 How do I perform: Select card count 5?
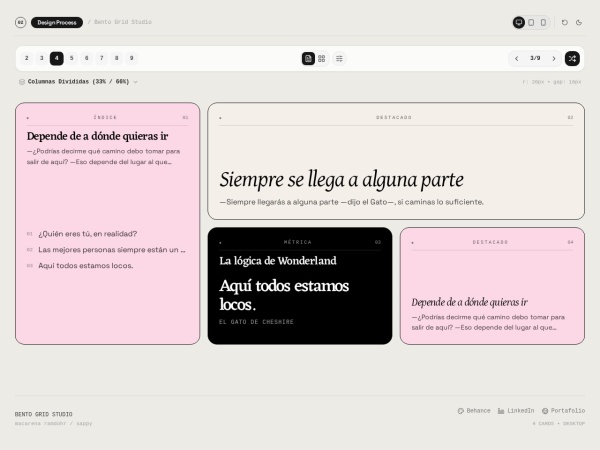click(72, 58)
